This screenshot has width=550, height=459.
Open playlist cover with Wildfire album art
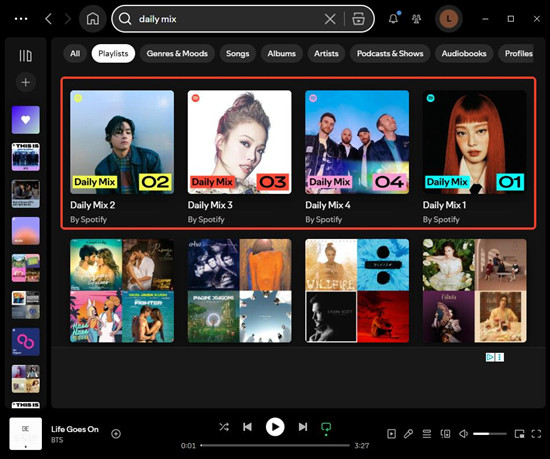(x=357, y=291)
